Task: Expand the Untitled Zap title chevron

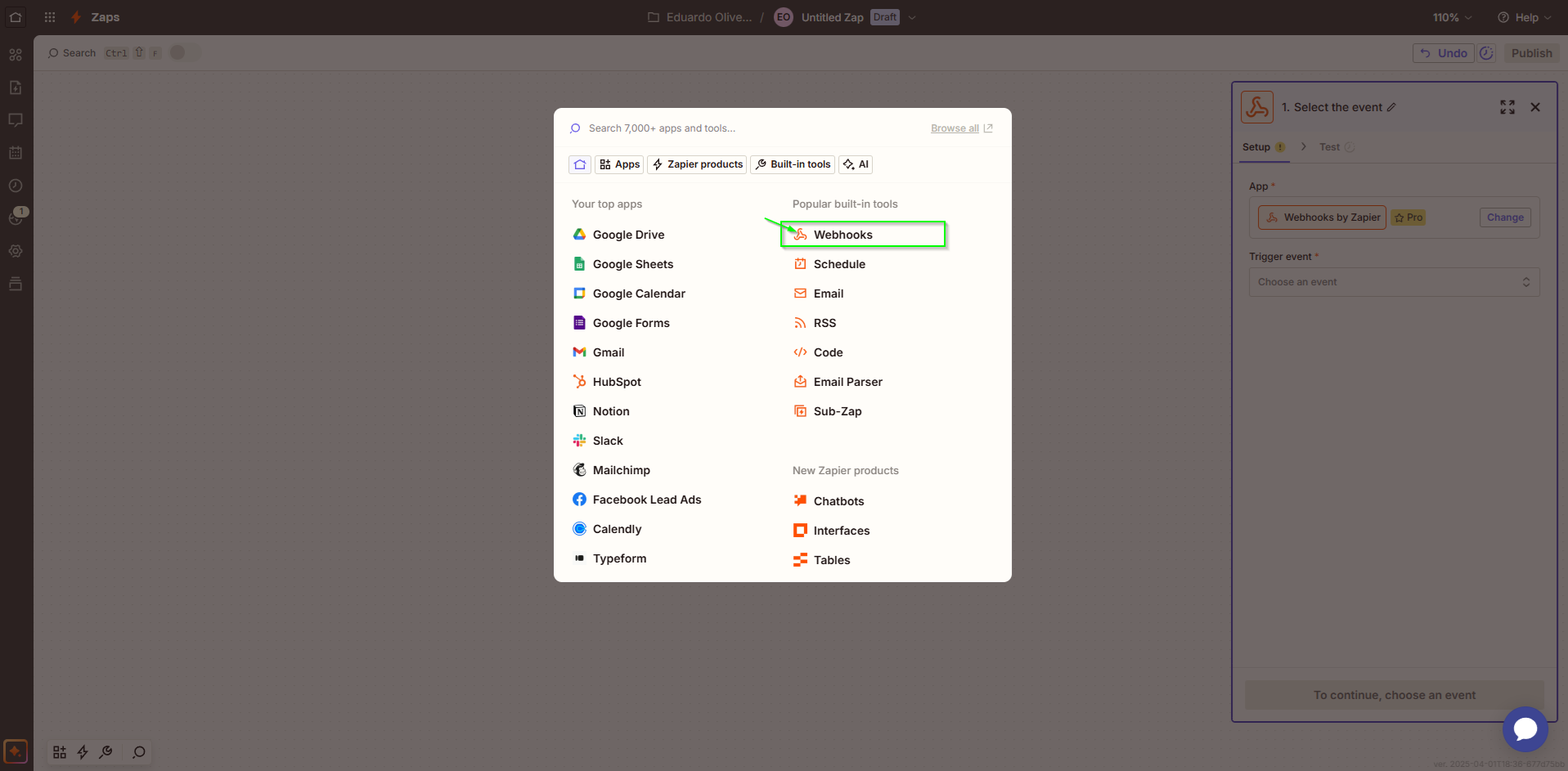Action: pyautogui.click(x=912, y=17)
